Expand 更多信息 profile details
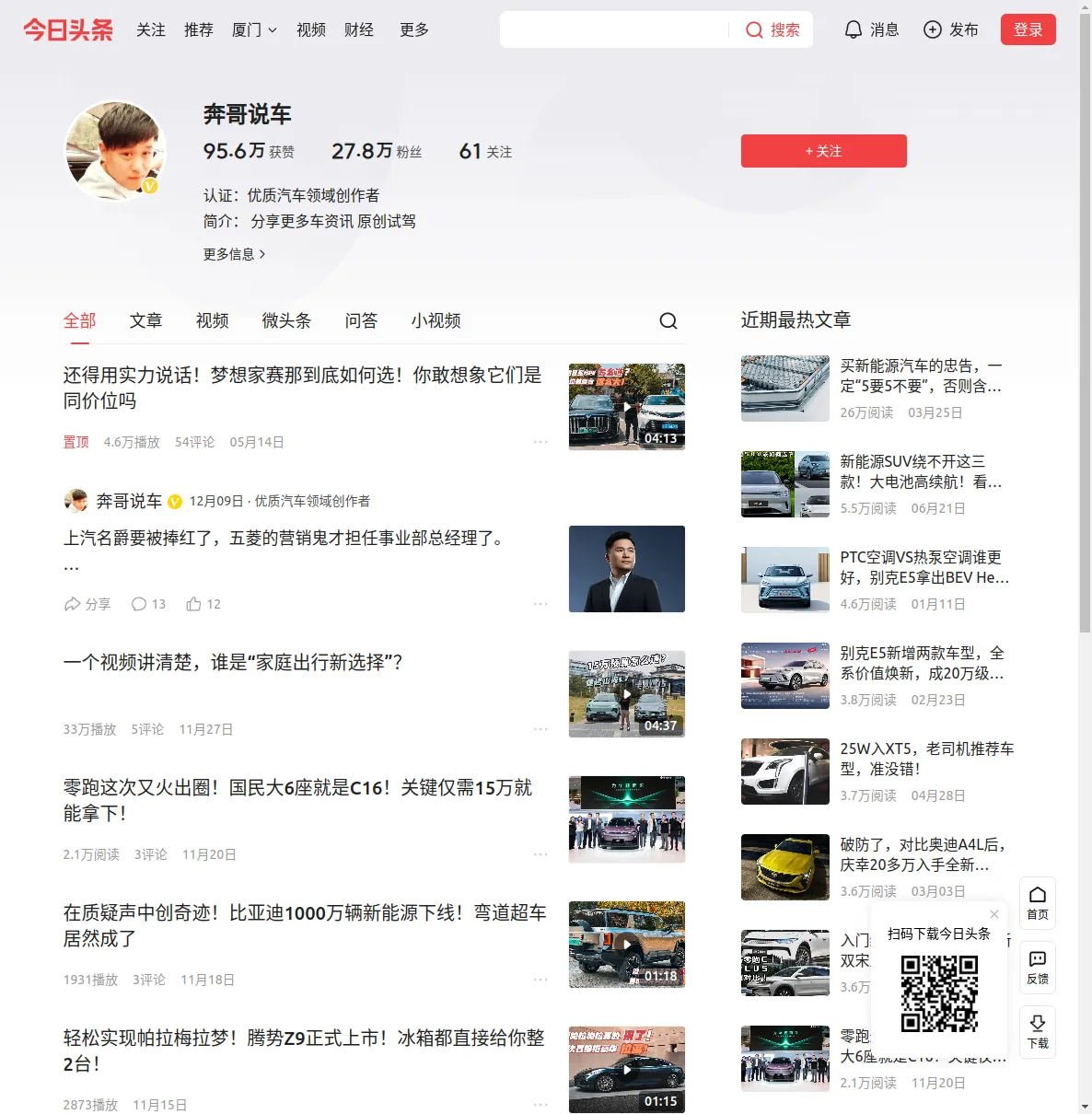This screenshot has width=1092, height=1114. [x=235, y=254]
